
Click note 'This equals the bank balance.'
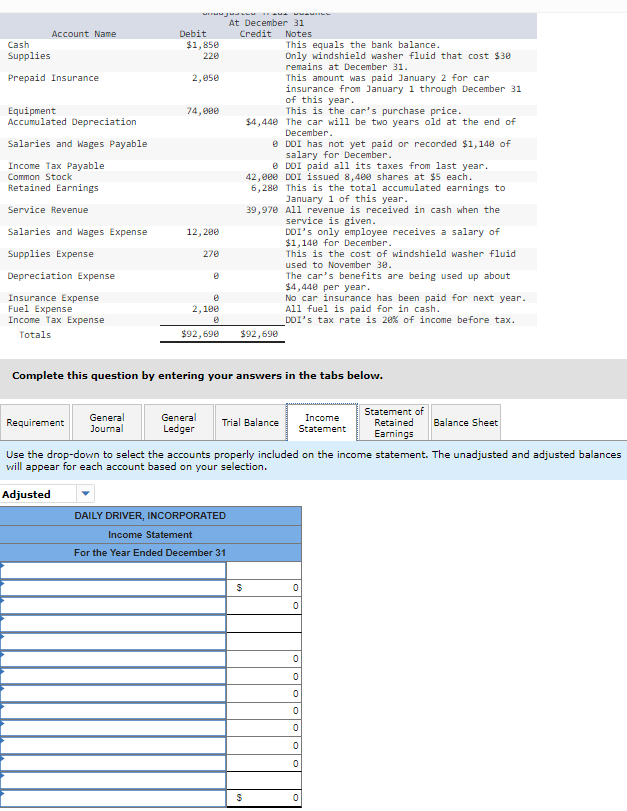click(363, 45)
